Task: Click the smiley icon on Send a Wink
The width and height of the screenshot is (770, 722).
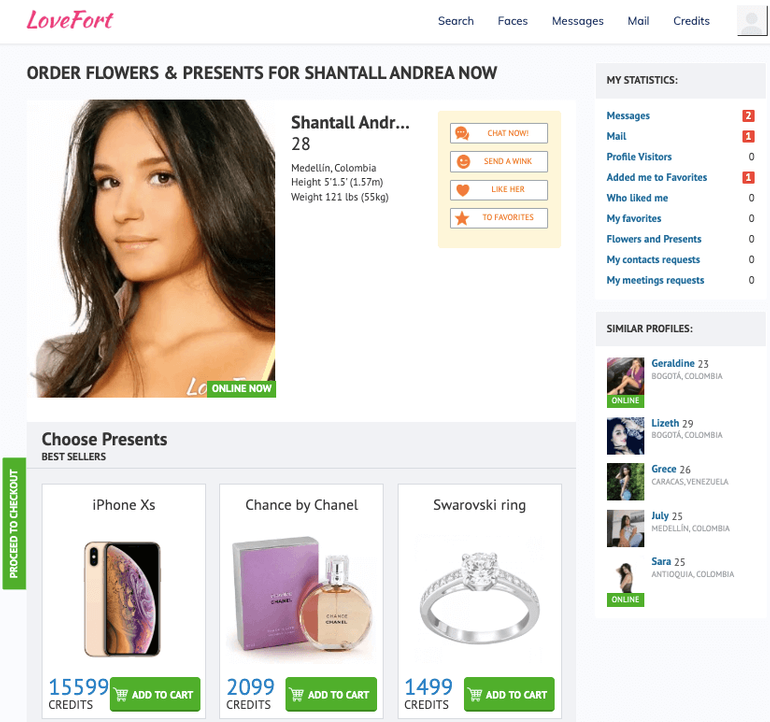Action: (x=463, y=162)
